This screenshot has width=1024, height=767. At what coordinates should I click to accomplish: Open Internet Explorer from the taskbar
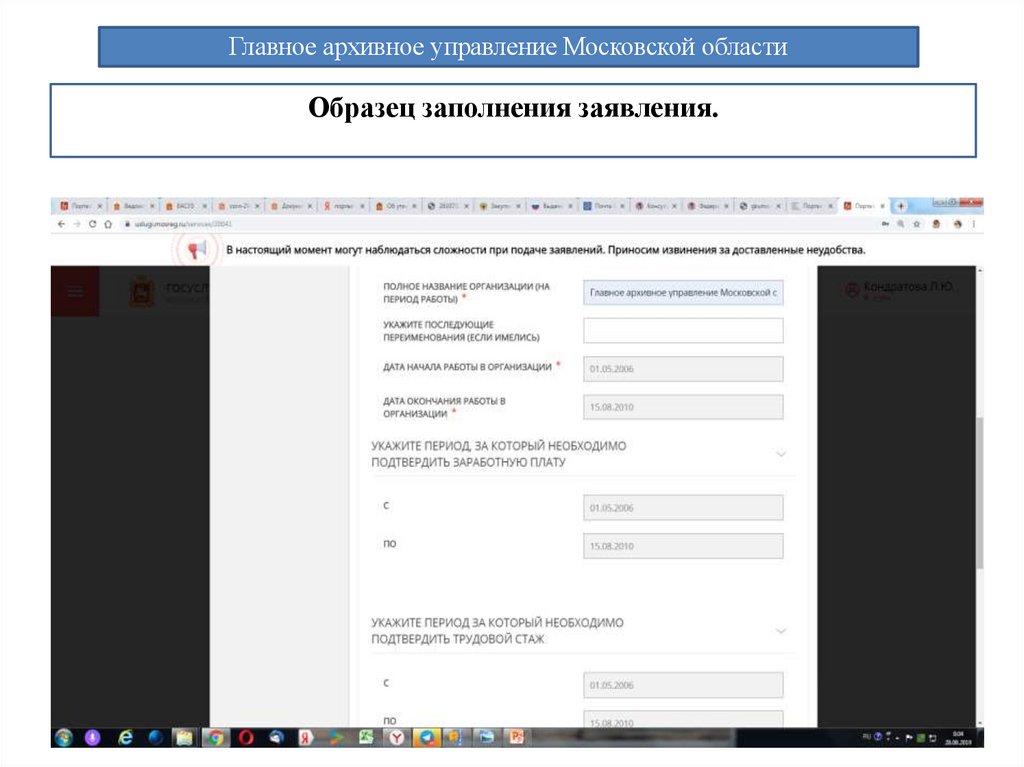pyautogui.click(x=125, y=738)
